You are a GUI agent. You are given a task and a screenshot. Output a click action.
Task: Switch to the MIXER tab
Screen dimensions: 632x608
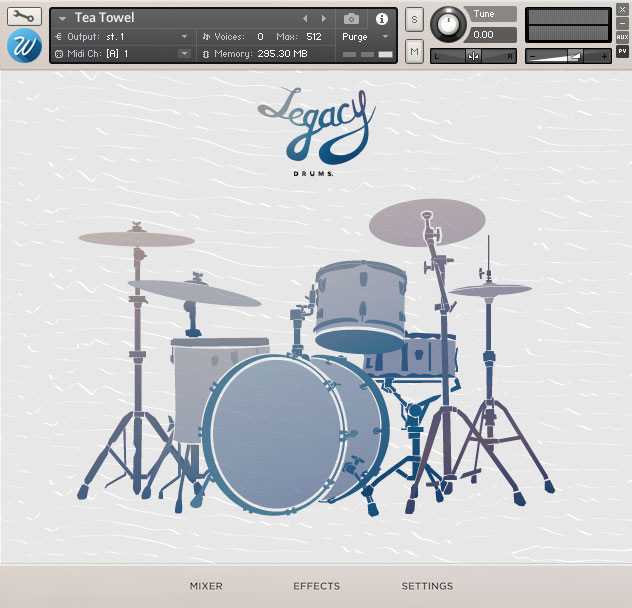pyautogui.click(x=206, y=586)
